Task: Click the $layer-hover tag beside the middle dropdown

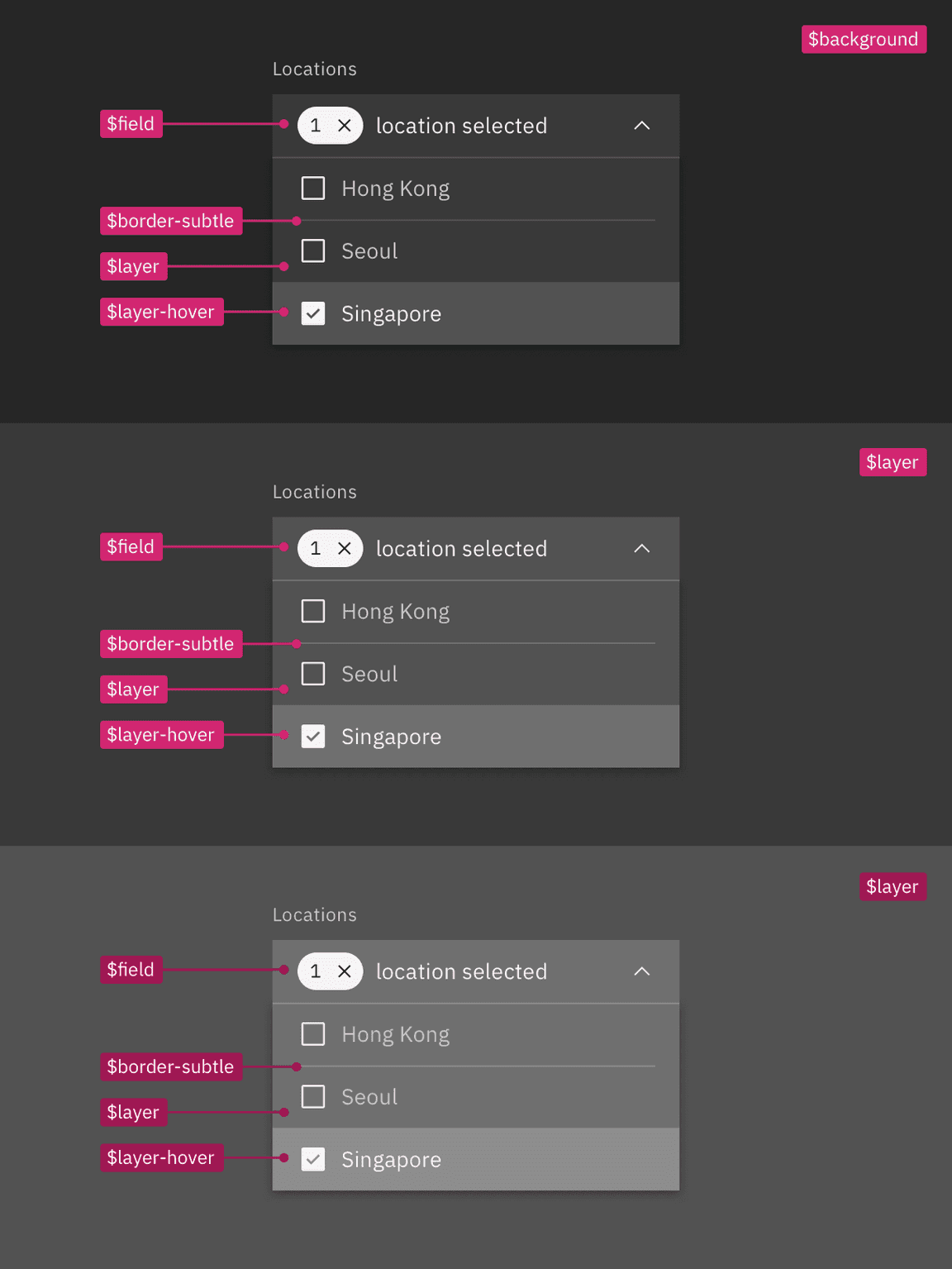Action: [x=161, y=735]
